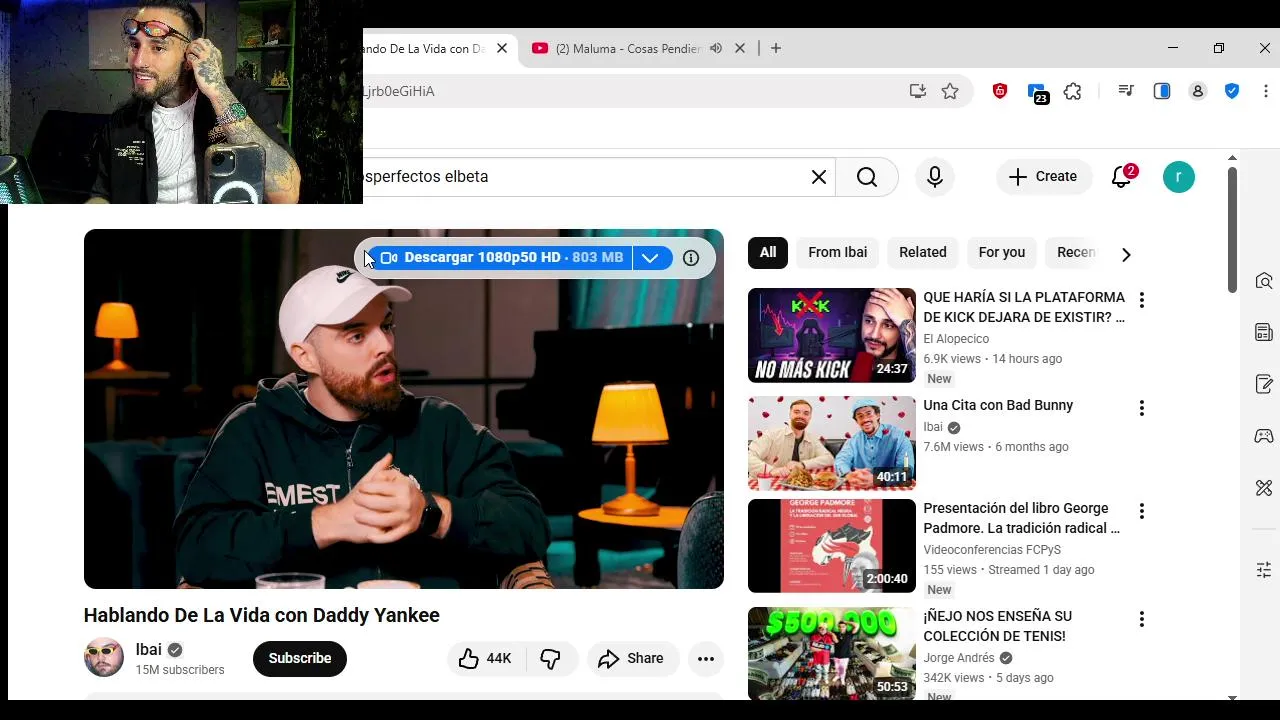Share the video
This screenshot has height=720, width=1280.
coord(632,658)
